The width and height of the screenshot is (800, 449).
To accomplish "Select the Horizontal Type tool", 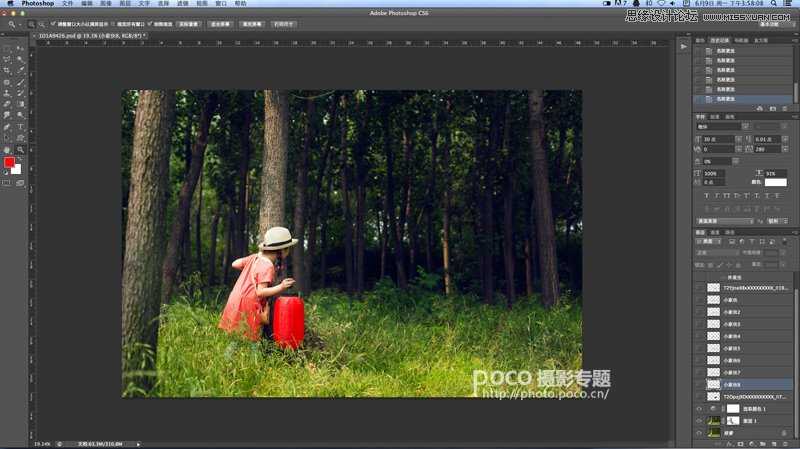I will point(20,126).
